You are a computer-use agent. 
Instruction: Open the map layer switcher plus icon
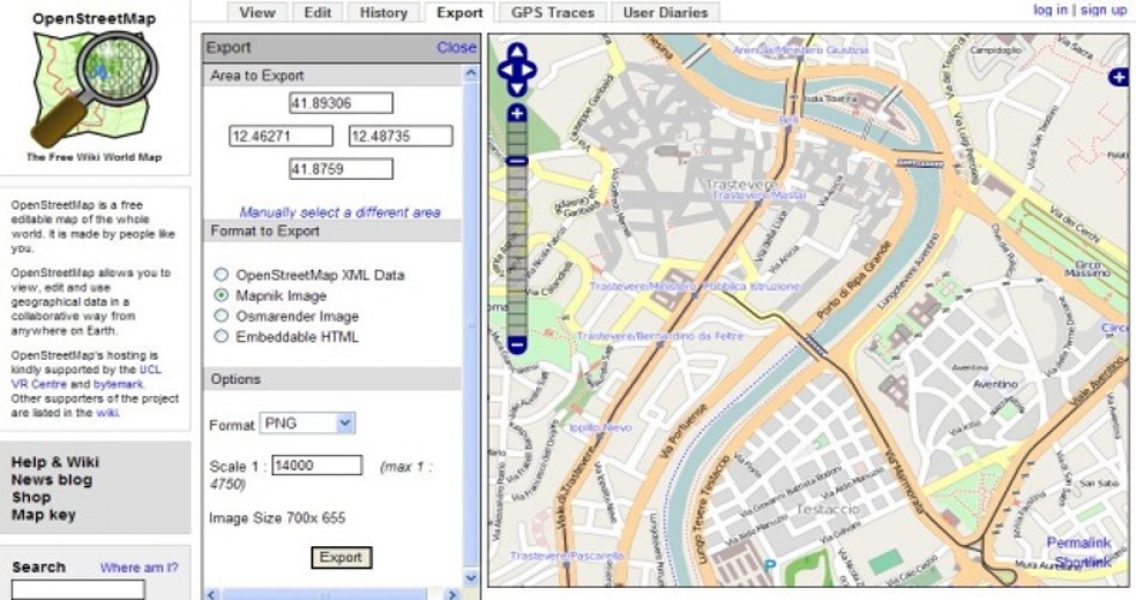pyautogui.click(x=1119, y=76)
